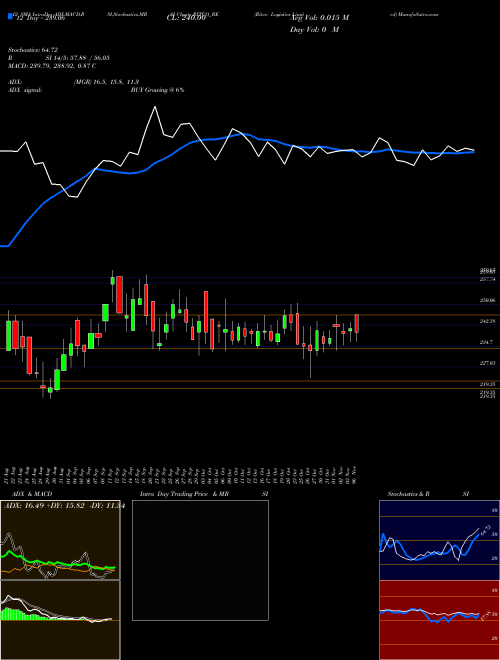The image size is (500, 660).
Task: Click the 64.72 label on the stochastics line
Action: pyautogui.click(x=485, y=530)
